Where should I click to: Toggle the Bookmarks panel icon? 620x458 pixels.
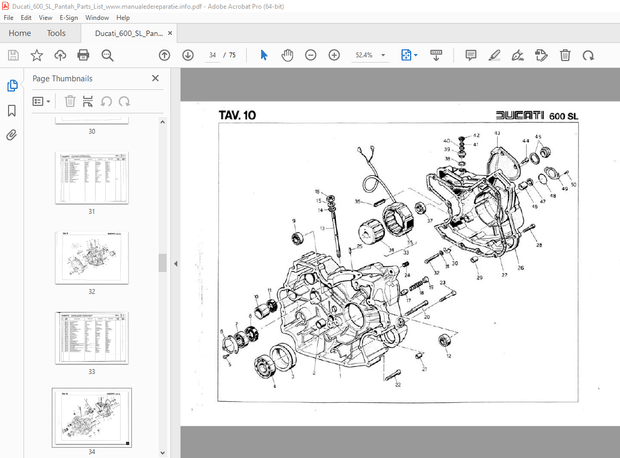coord(12,110)
